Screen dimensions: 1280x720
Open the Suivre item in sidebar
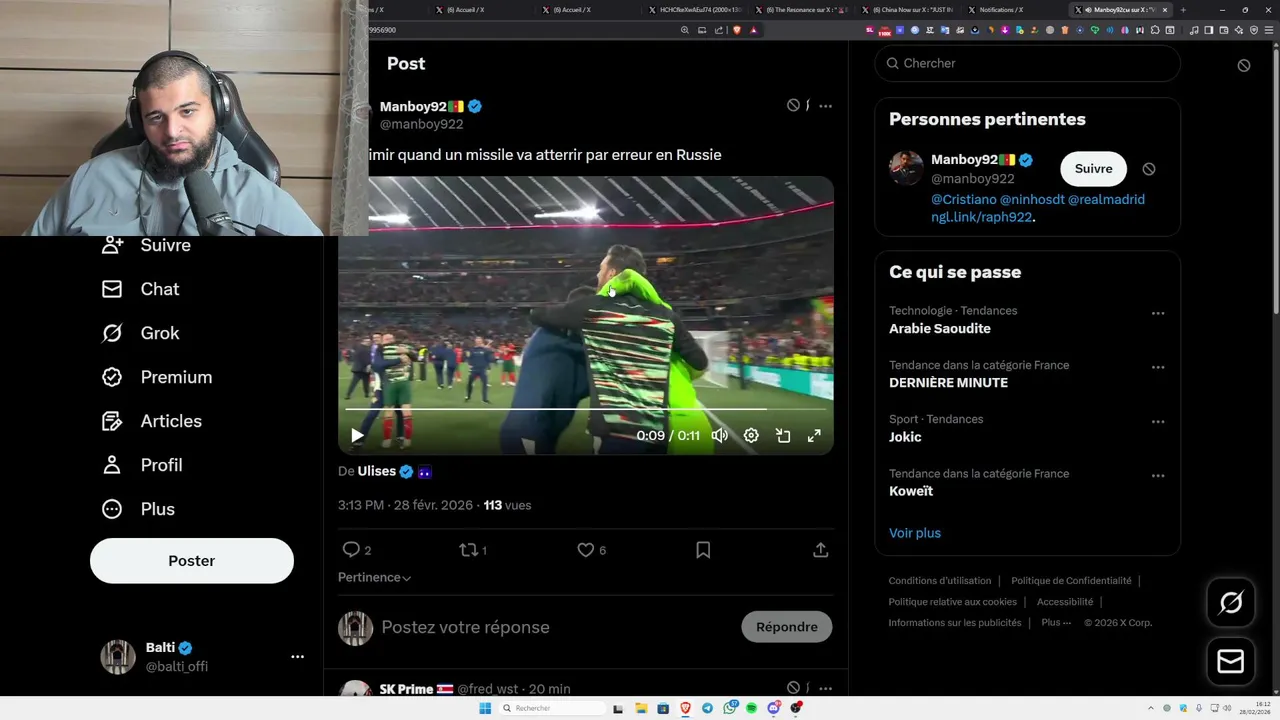[x=146, y=245]
